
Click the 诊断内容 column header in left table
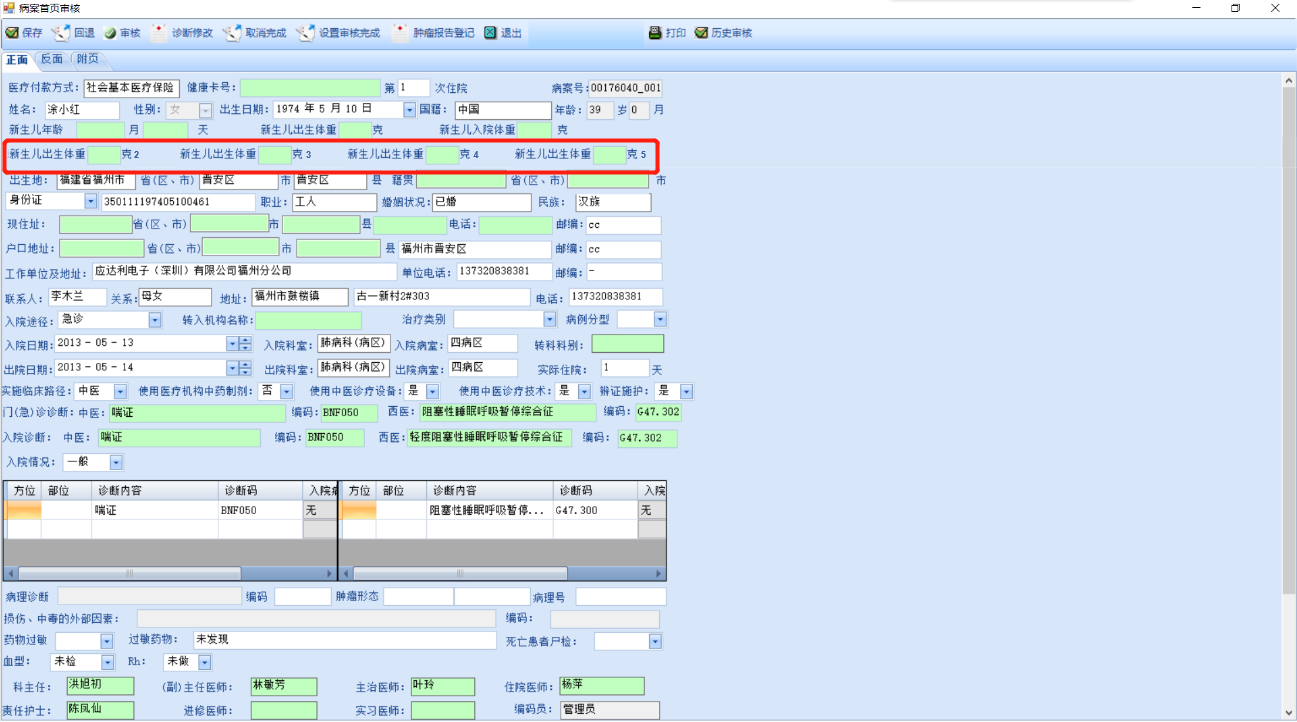click(x=155, y=491)
